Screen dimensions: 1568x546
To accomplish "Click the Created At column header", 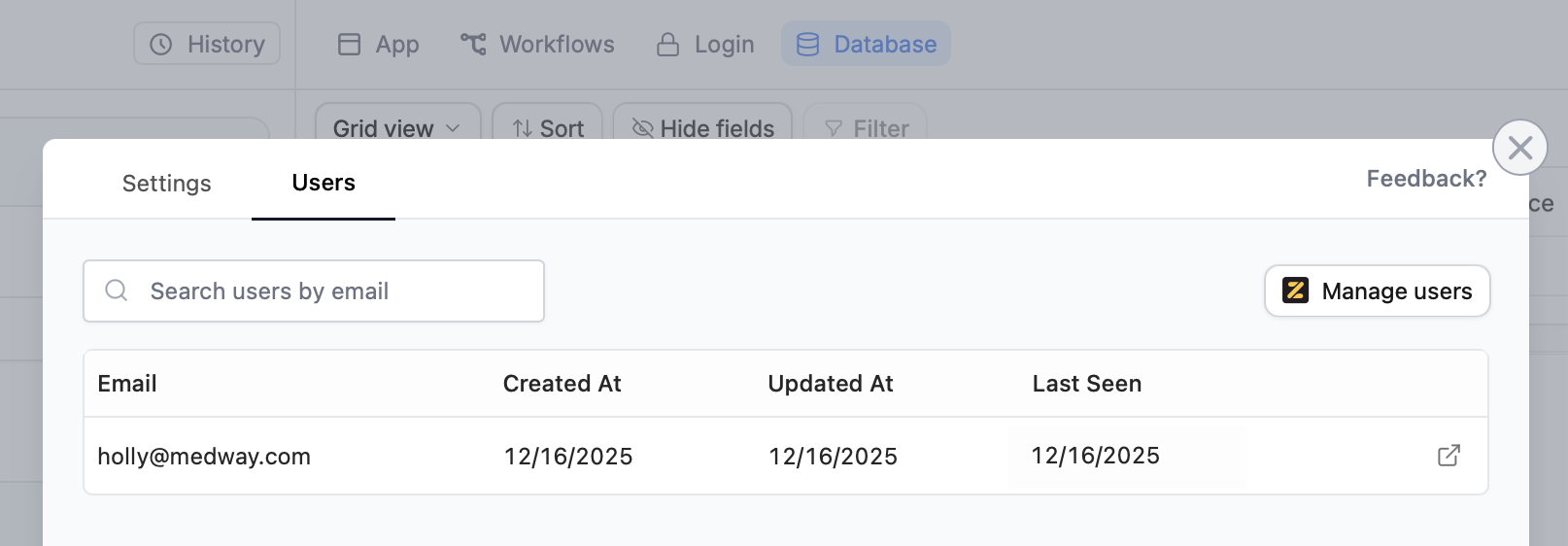I will (x=562, y=384).
